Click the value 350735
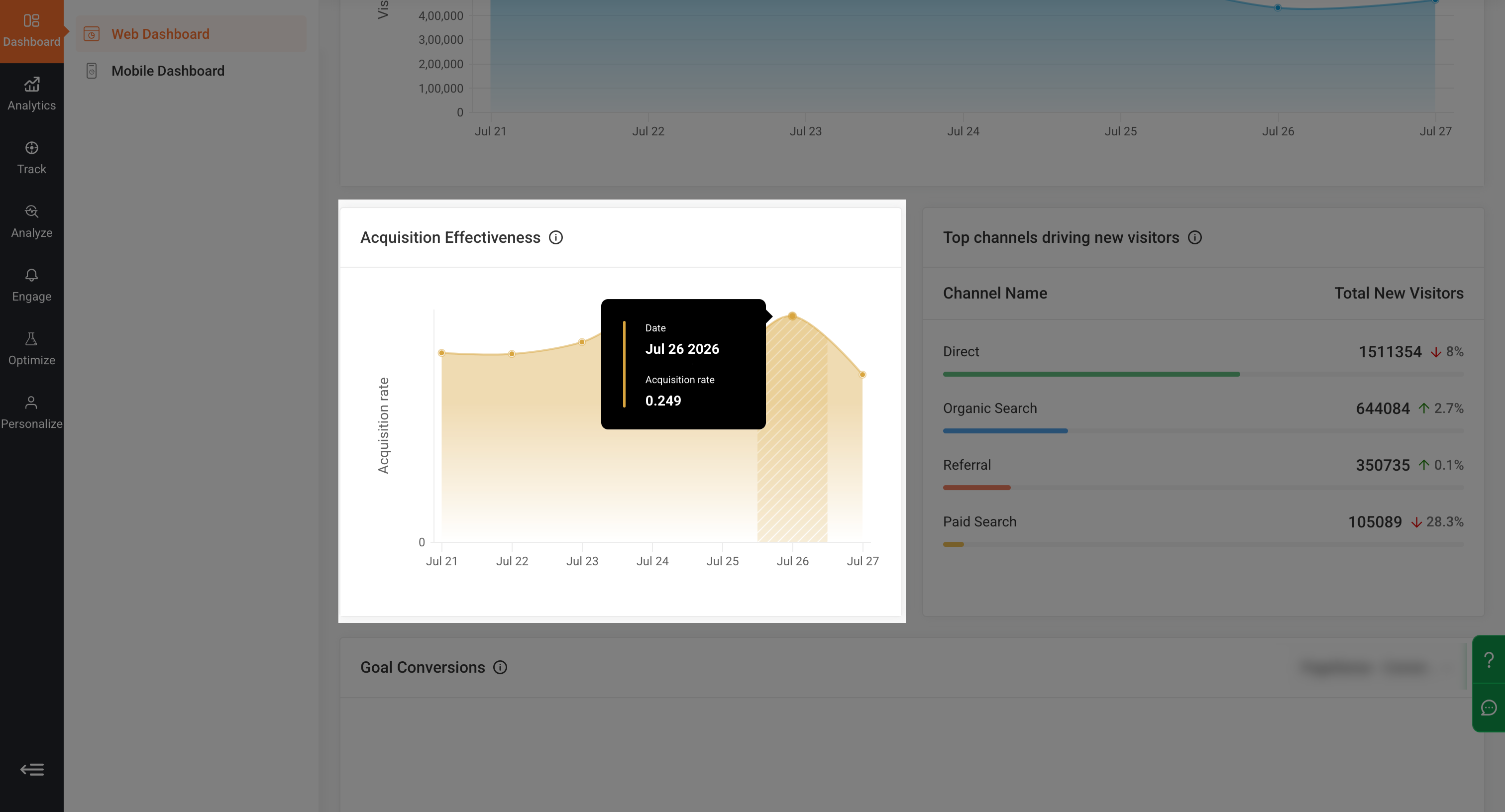The width and height of the screenshot is (1505, 812). pyautogui.click(x=1383, y=465)
